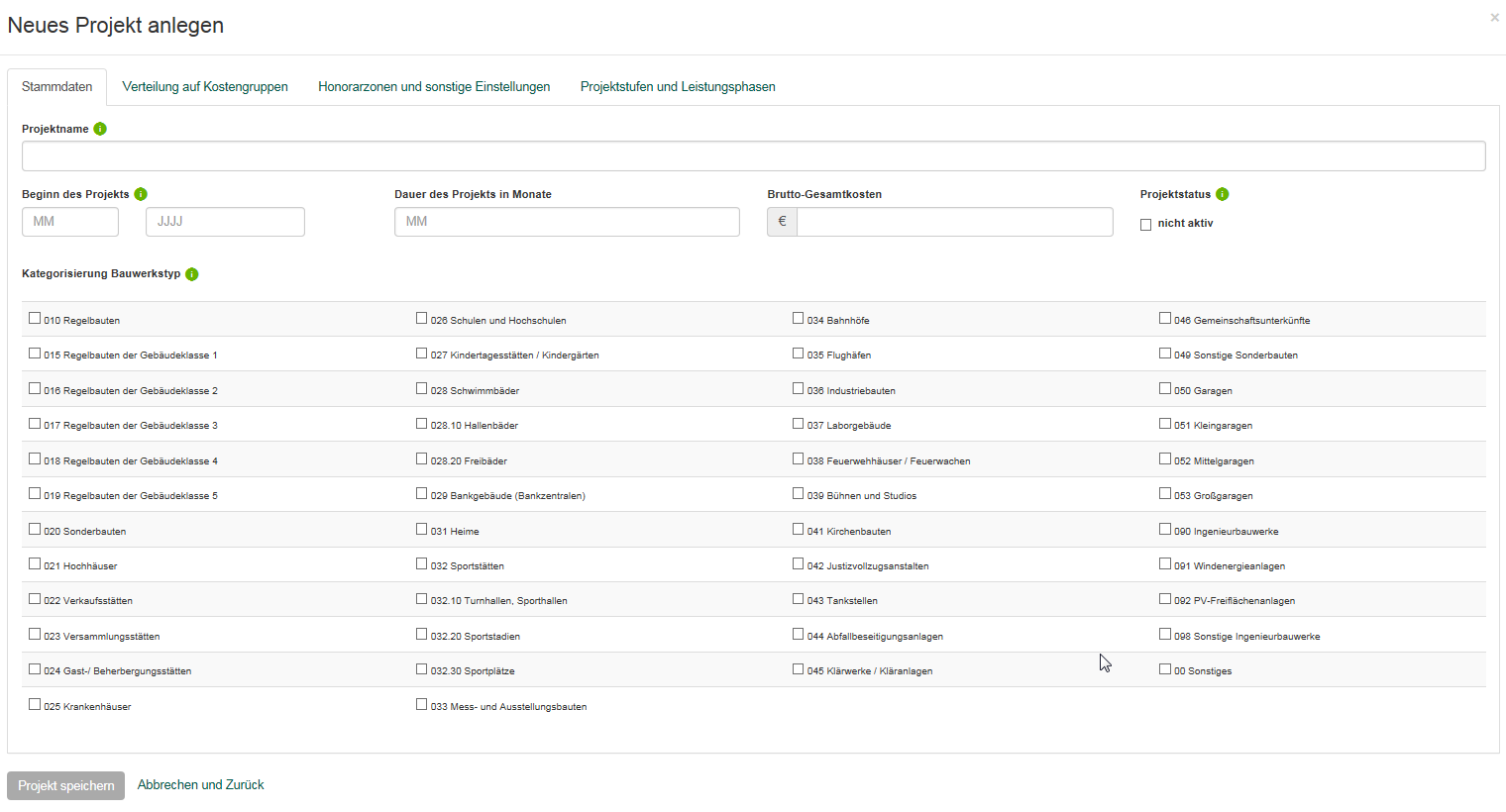The height and width of the screenshot is (812, 1506).
Task: Go to Projektstufen und Leistungsphasen tab
Action: (x=678, y=87)
